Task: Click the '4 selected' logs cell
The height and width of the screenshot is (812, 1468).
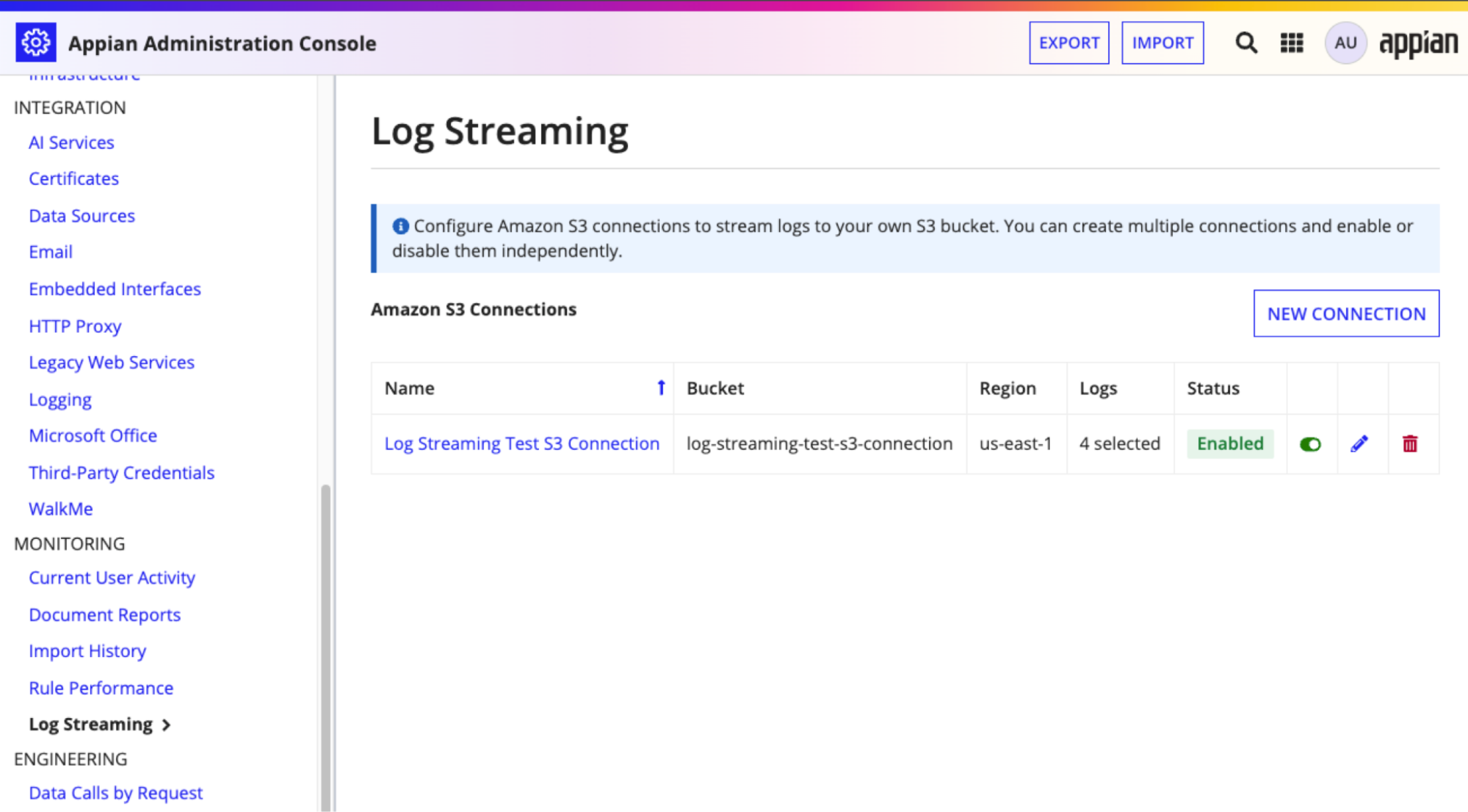Action: (x=1120, y=443)
